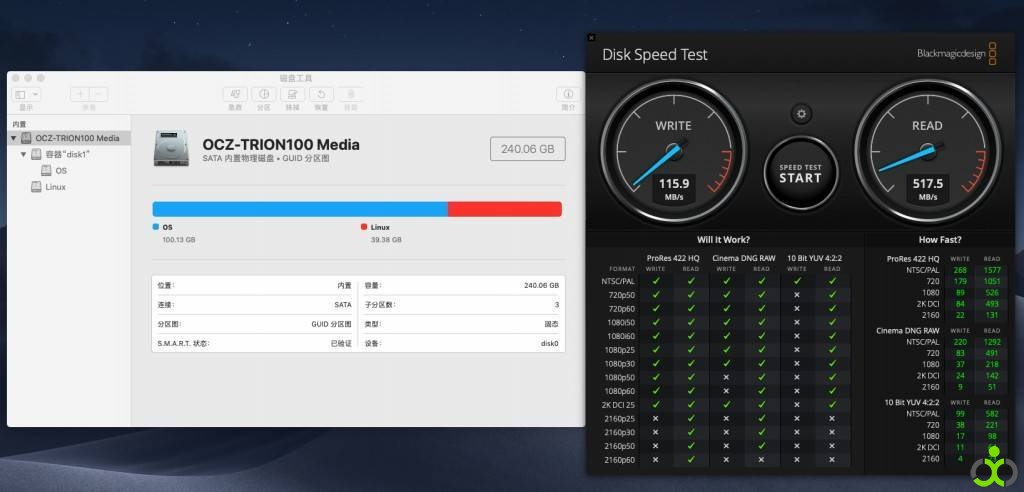Click the 100.13 GB OS size label
Viewport: 1024px width, 492px height.
pyautogui.click(x=179, y=240)
